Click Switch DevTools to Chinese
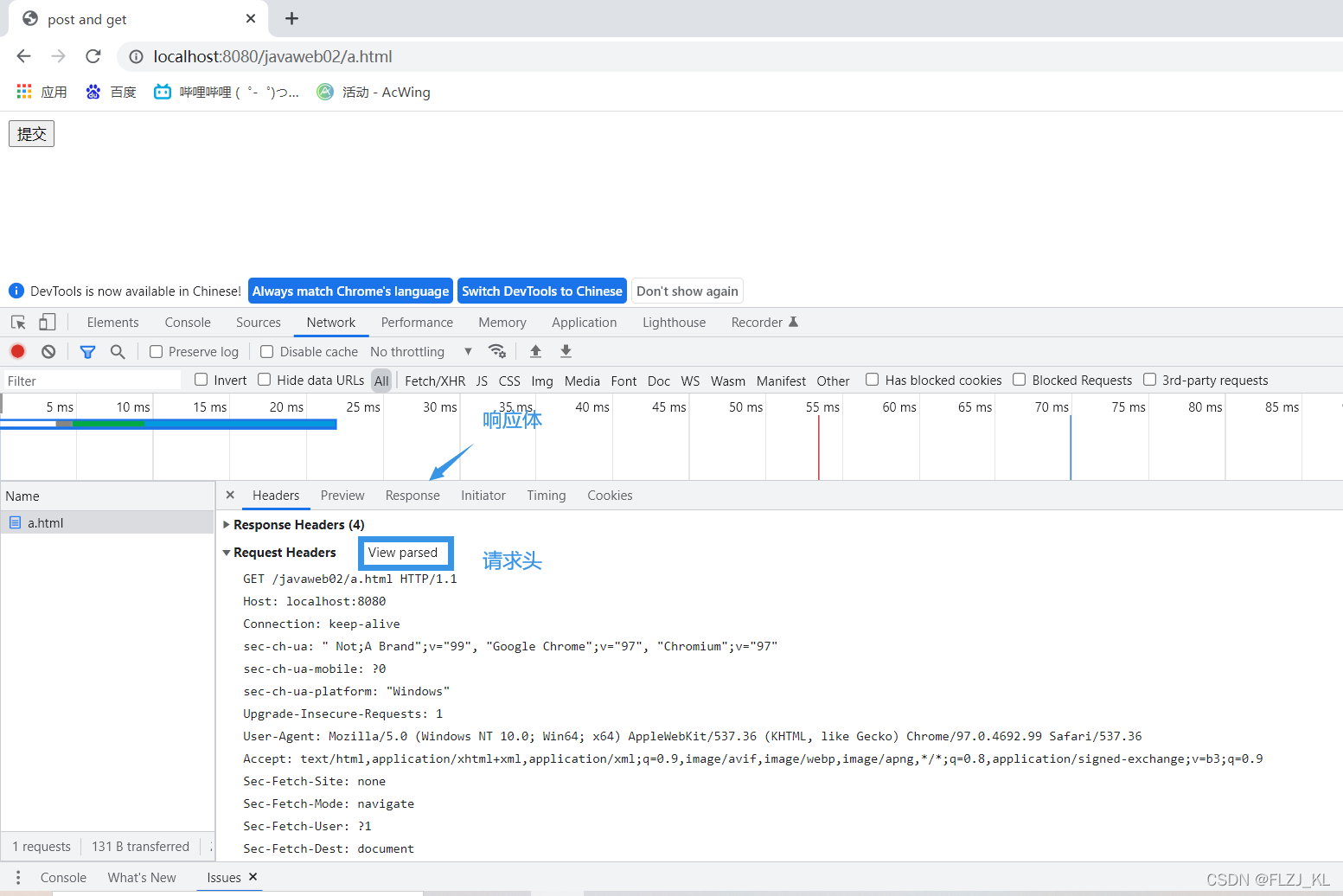This screenshot has width=1343, height=896. (x=542, y=291)
